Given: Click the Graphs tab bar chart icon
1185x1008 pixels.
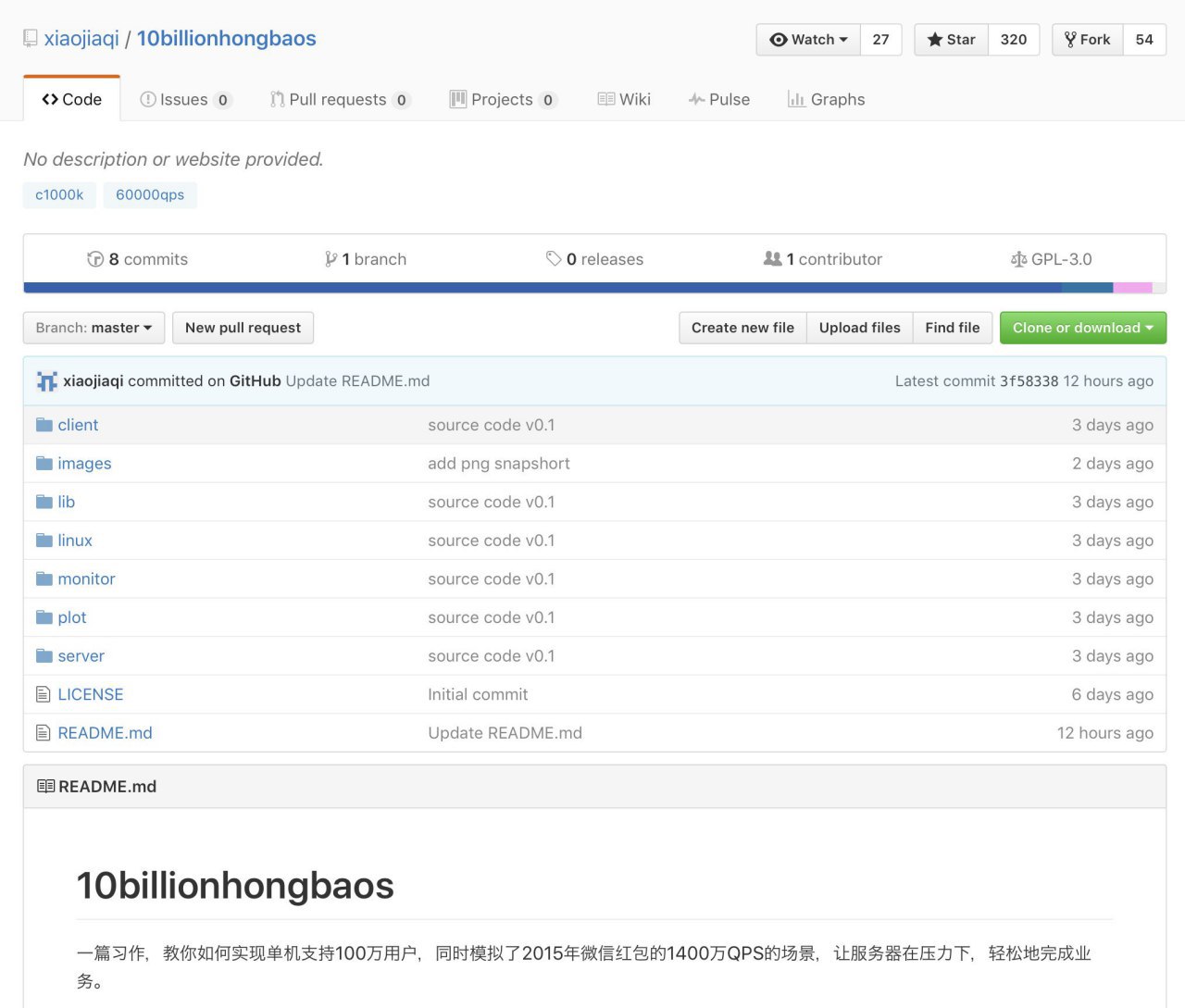Looking at the screenshot, I should 796,99.
